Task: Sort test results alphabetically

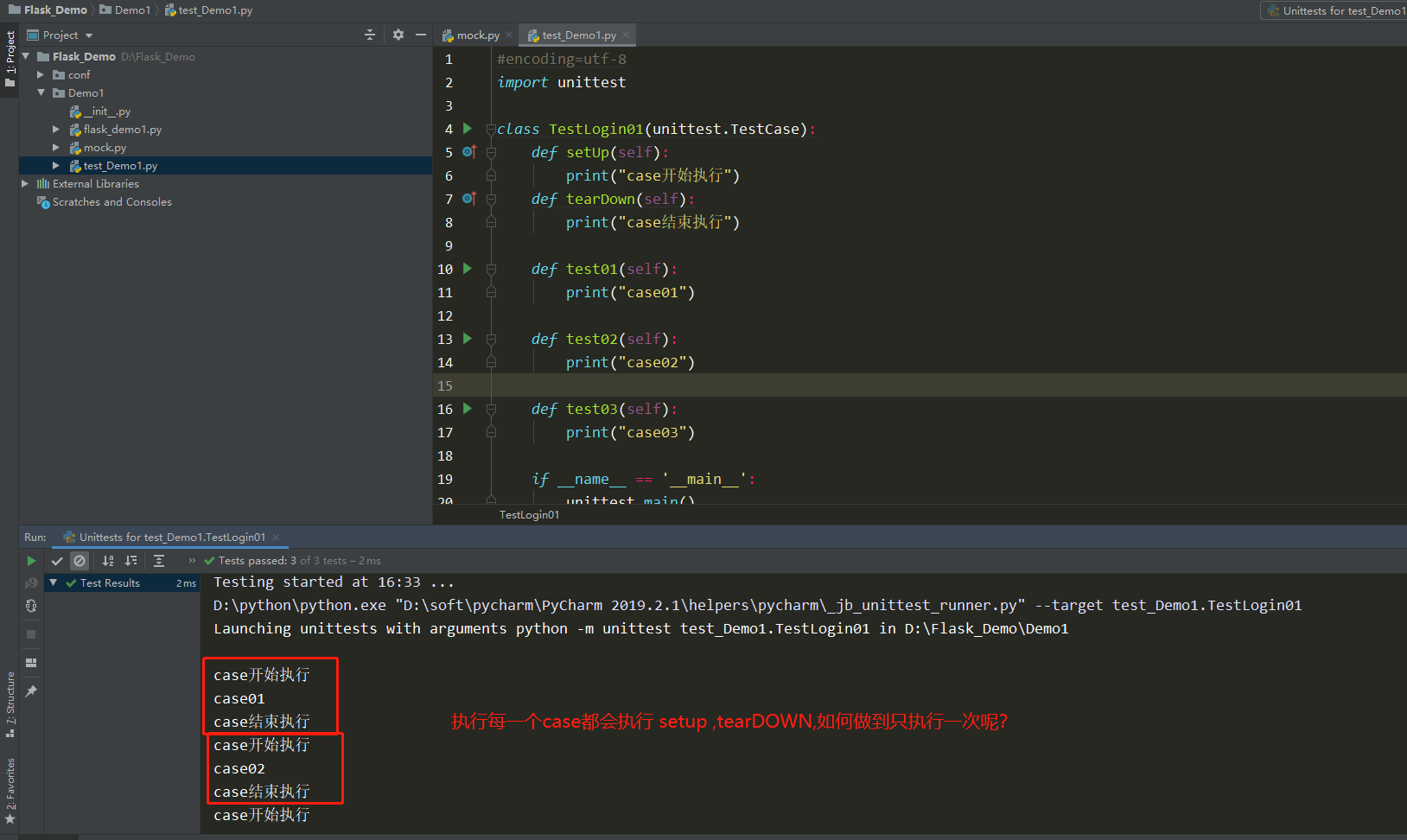Action: (108, 561)
